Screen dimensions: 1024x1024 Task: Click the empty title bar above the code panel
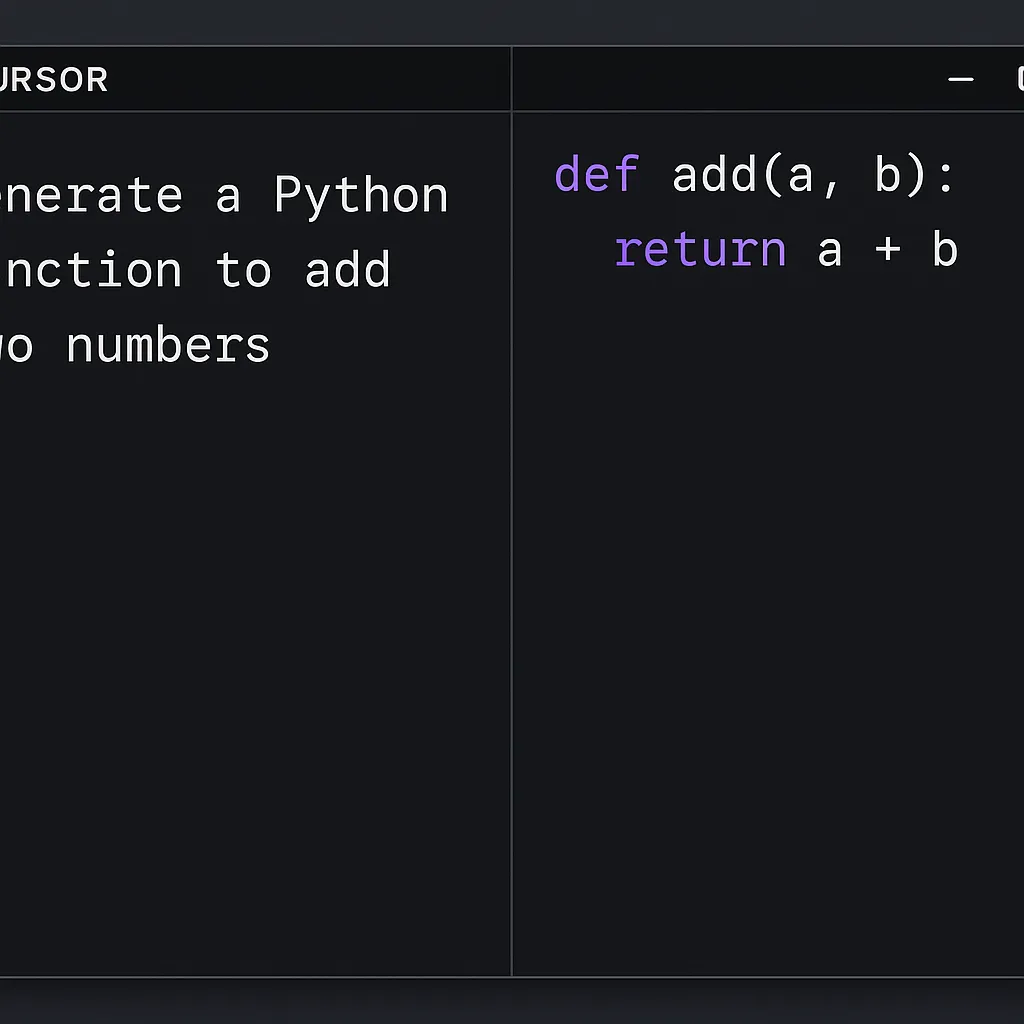pos(730,80)
